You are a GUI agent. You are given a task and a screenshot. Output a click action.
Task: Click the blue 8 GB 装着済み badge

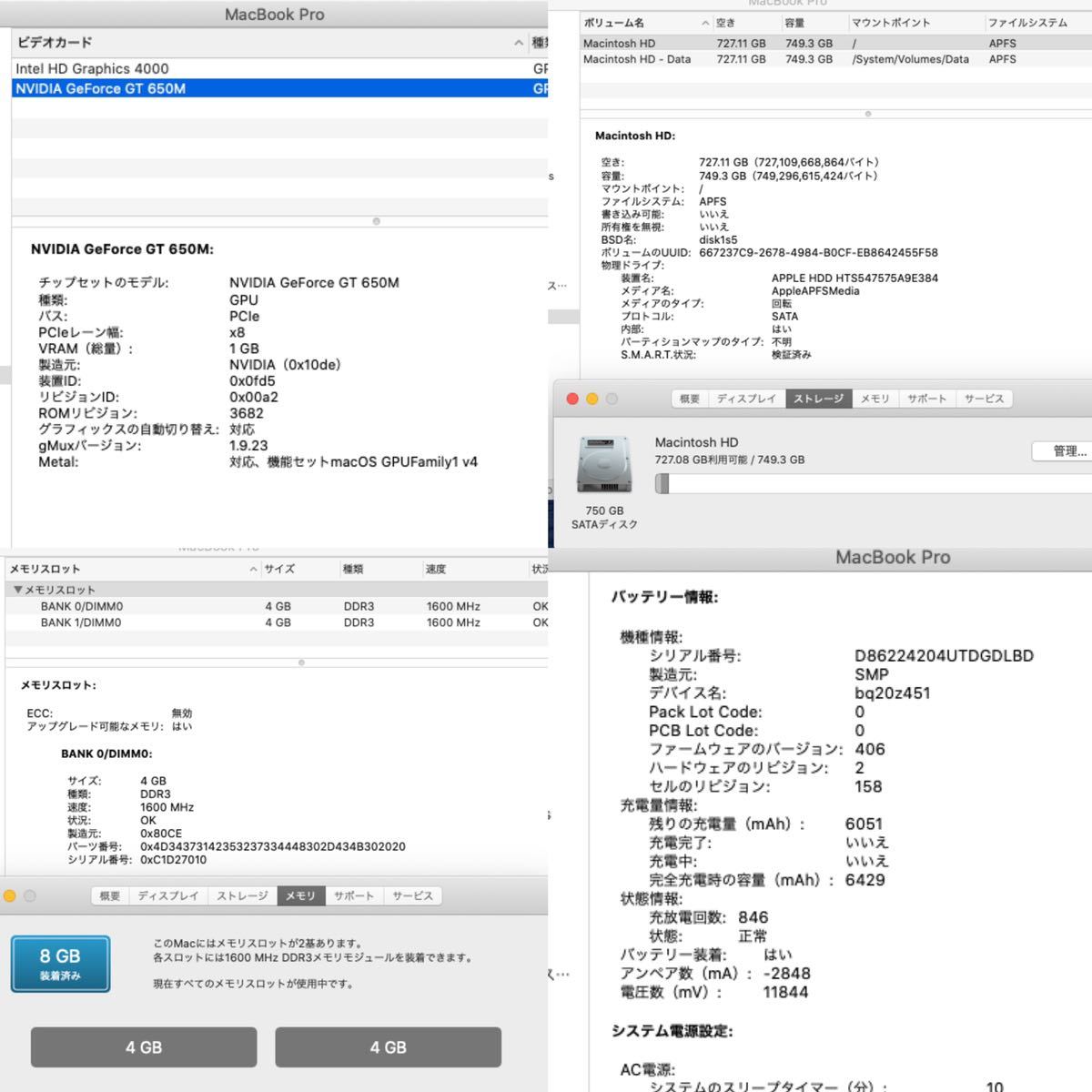[60, 964]
